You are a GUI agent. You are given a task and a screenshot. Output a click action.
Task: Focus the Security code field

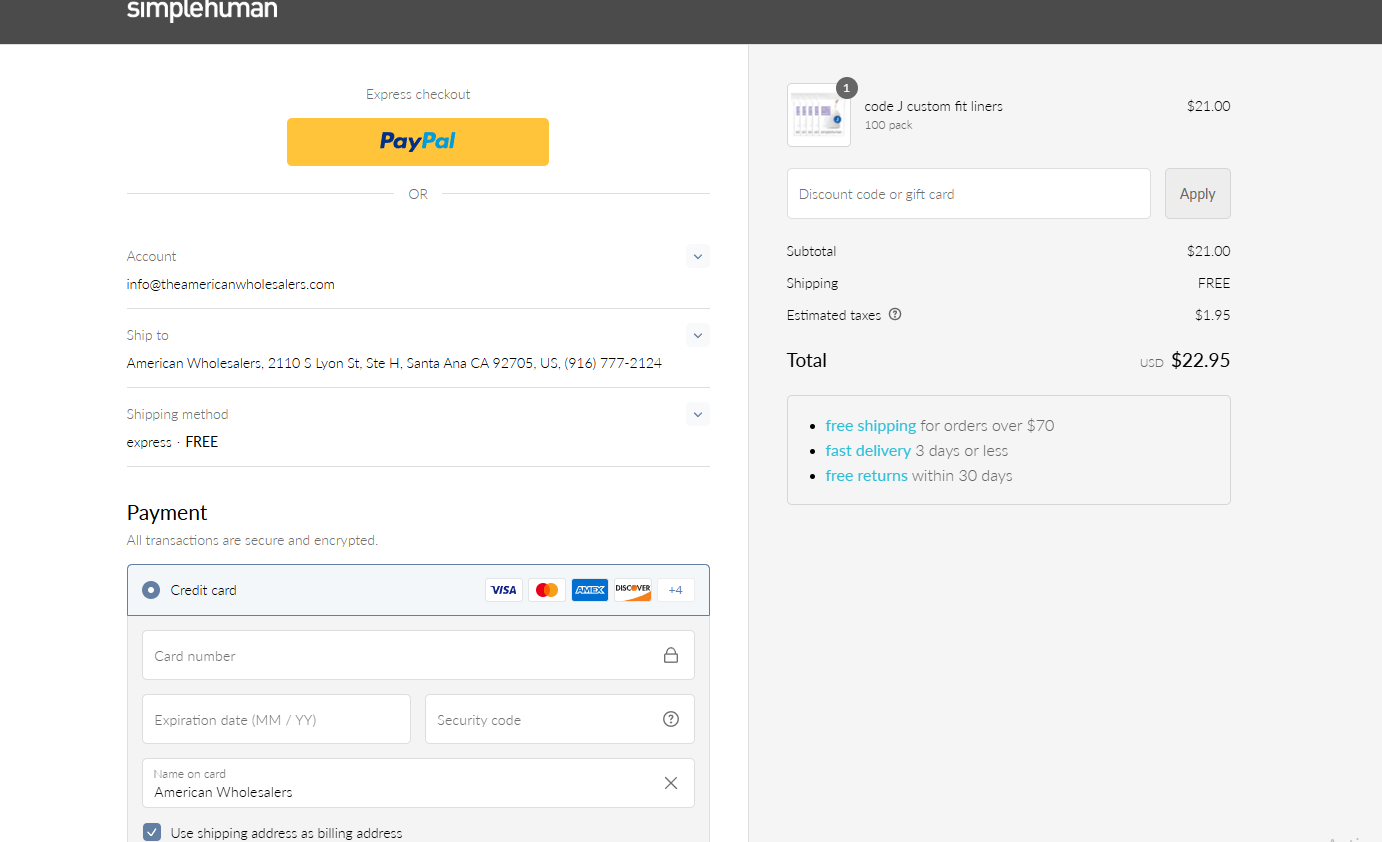tap(560, 719)
